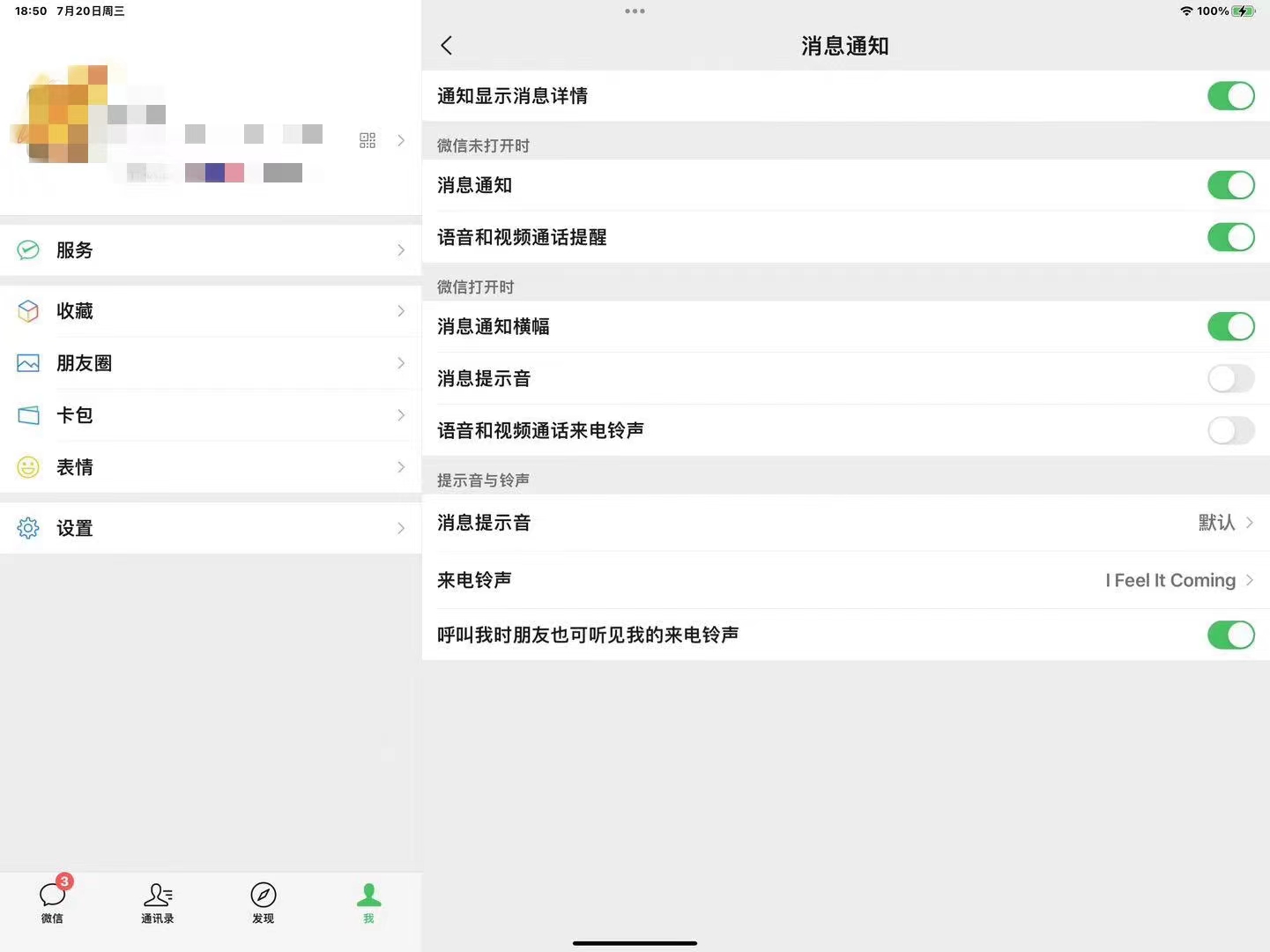The height and width of the screenshot is (952, 1270).
Task: Enable the 消息提示音 toggle
Action: (1230, 378)
